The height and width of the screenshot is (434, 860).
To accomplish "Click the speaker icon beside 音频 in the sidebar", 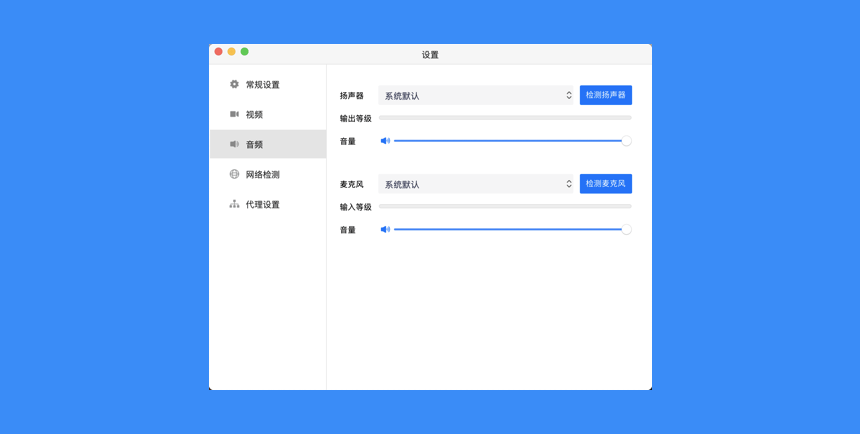I will 234,144.
